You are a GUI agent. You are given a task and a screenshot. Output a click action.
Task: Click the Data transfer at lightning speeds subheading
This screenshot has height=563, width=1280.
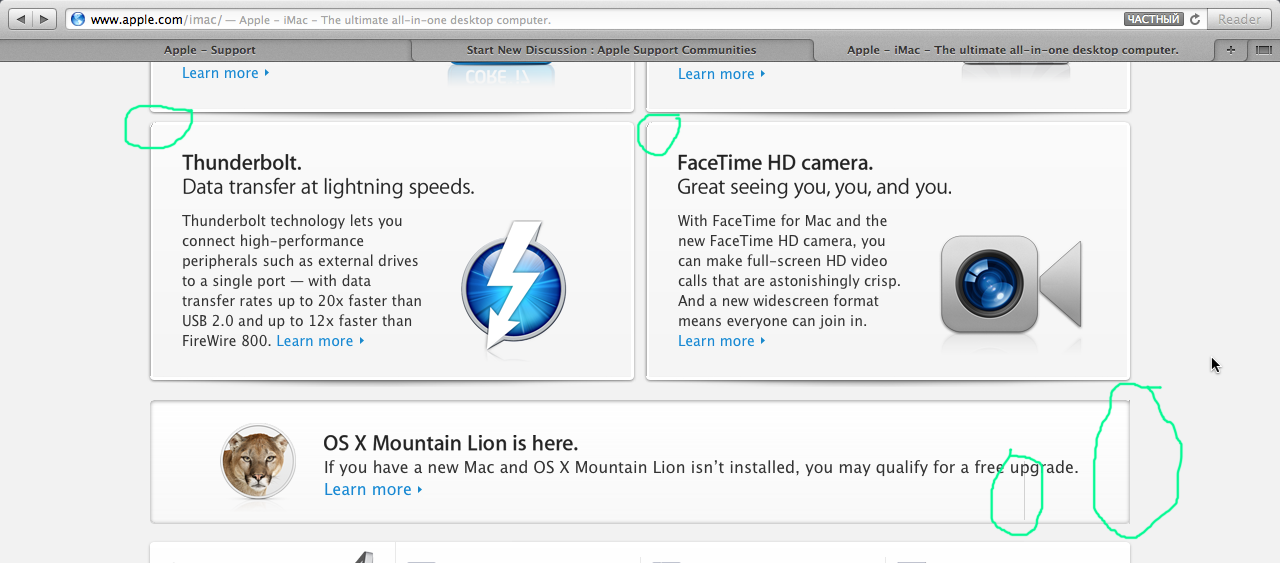(x=328, y=187)
